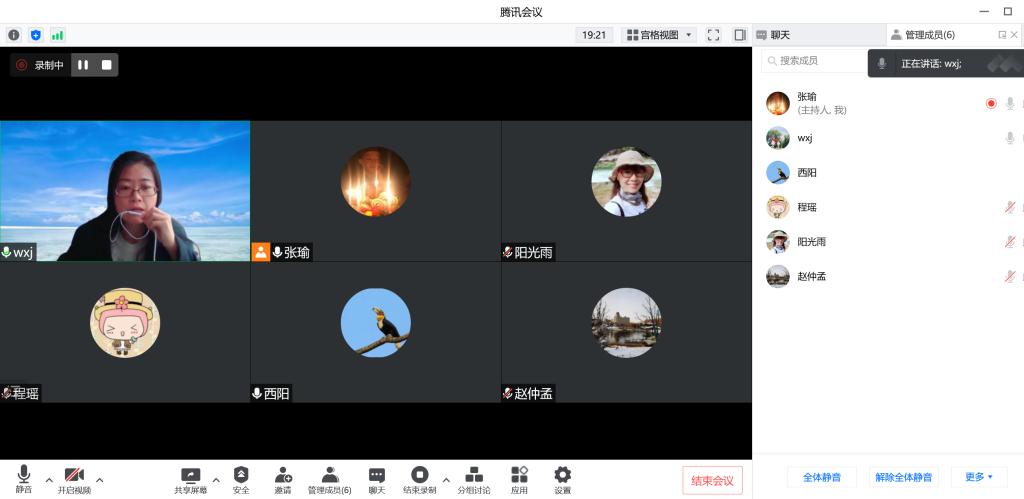Open the meeting info icon
Viewport: 1024px width, 499px height.
coord(14,35)
